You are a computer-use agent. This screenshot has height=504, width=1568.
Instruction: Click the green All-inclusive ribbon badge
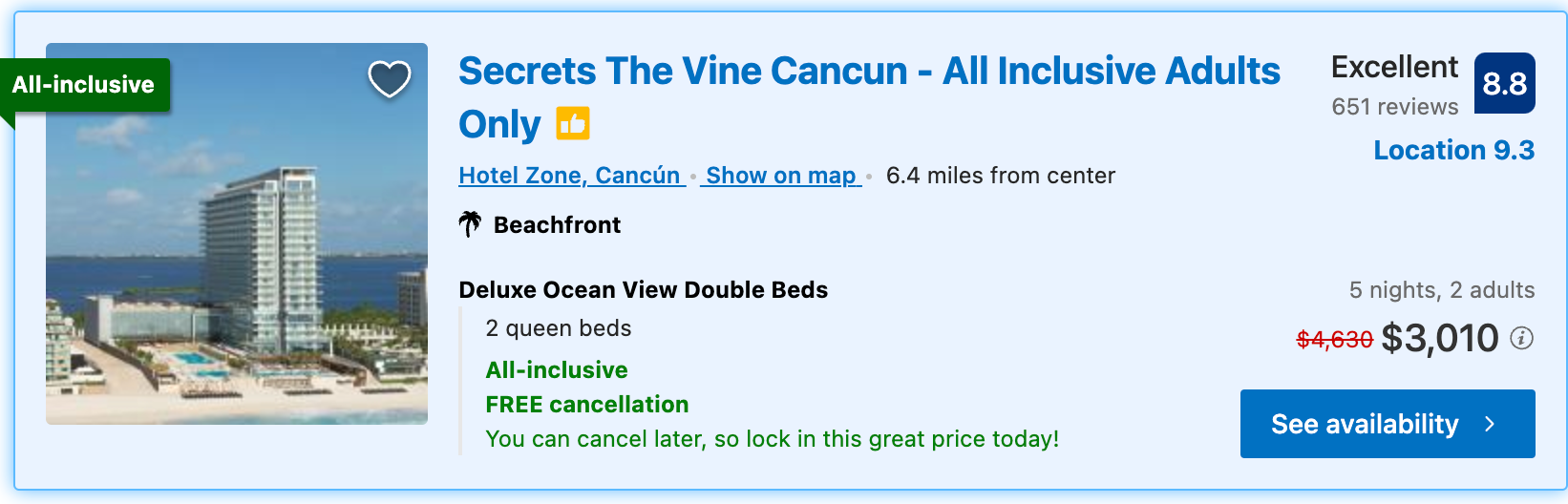(x=84, y=85)
